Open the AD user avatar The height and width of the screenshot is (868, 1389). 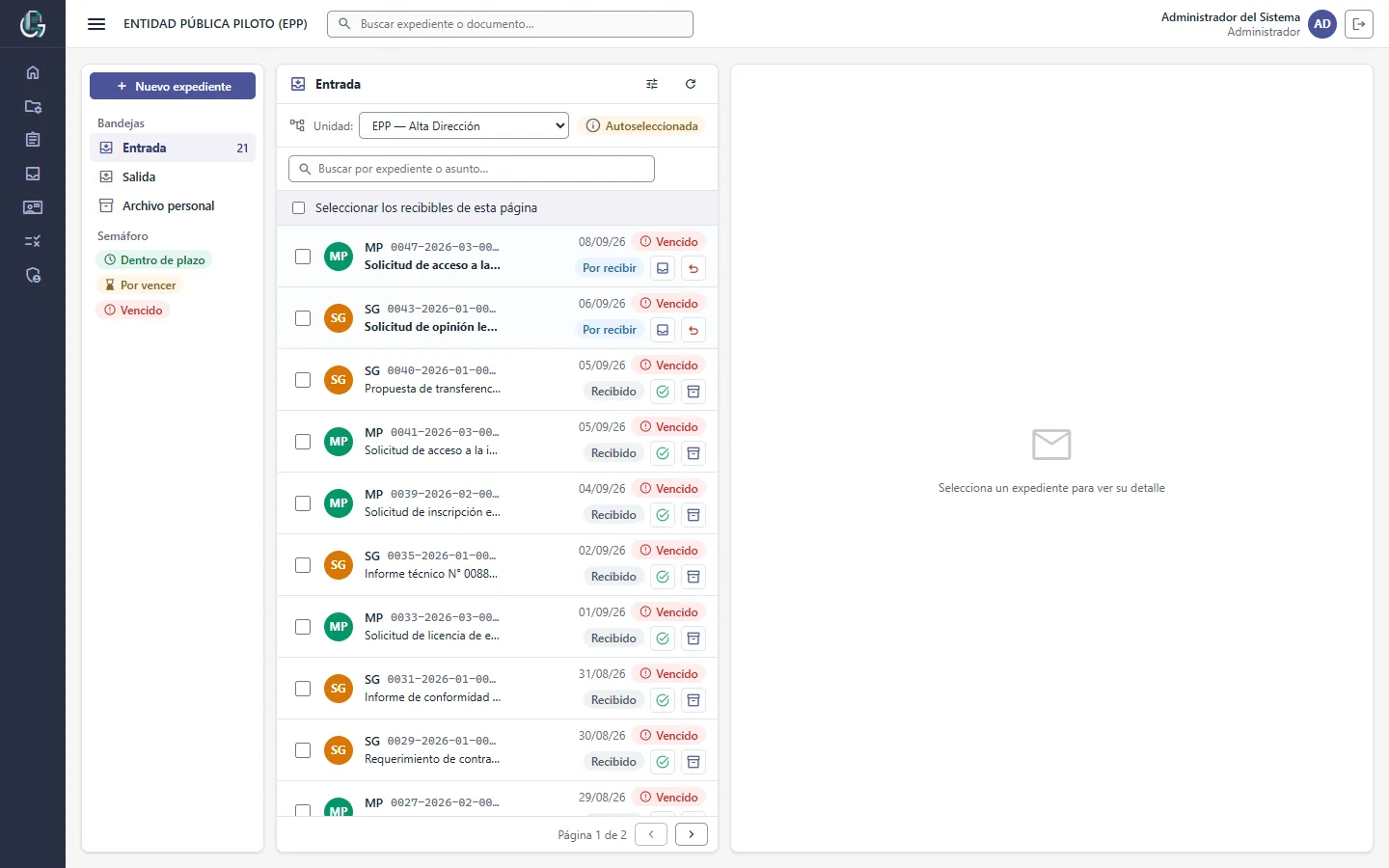point(1322,24)
